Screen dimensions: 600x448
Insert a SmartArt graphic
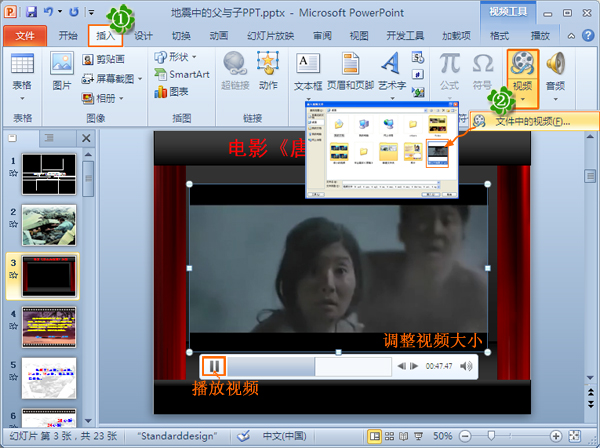(182, 74)
